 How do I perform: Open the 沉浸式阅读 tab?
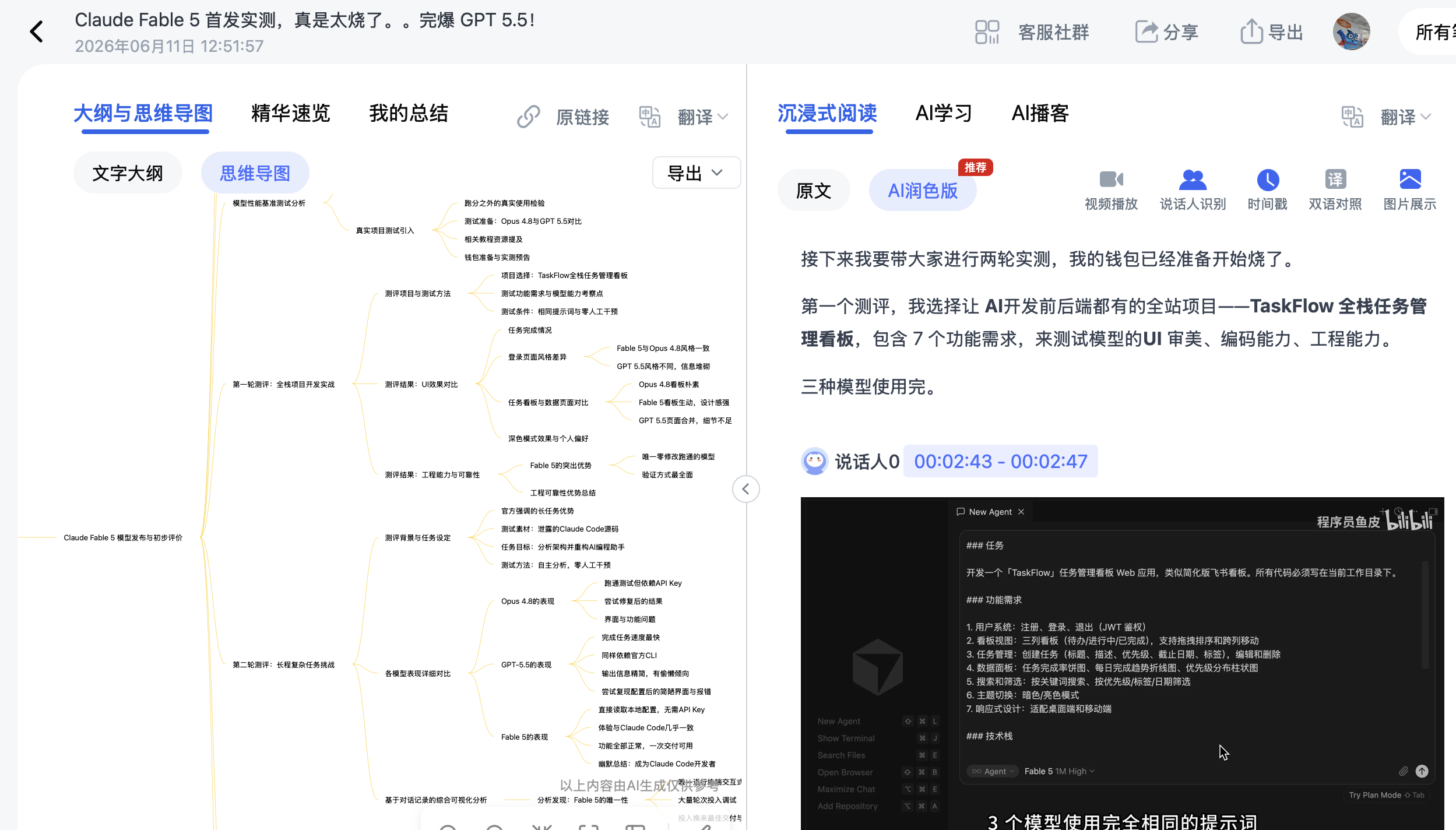[x=827, y=113]
